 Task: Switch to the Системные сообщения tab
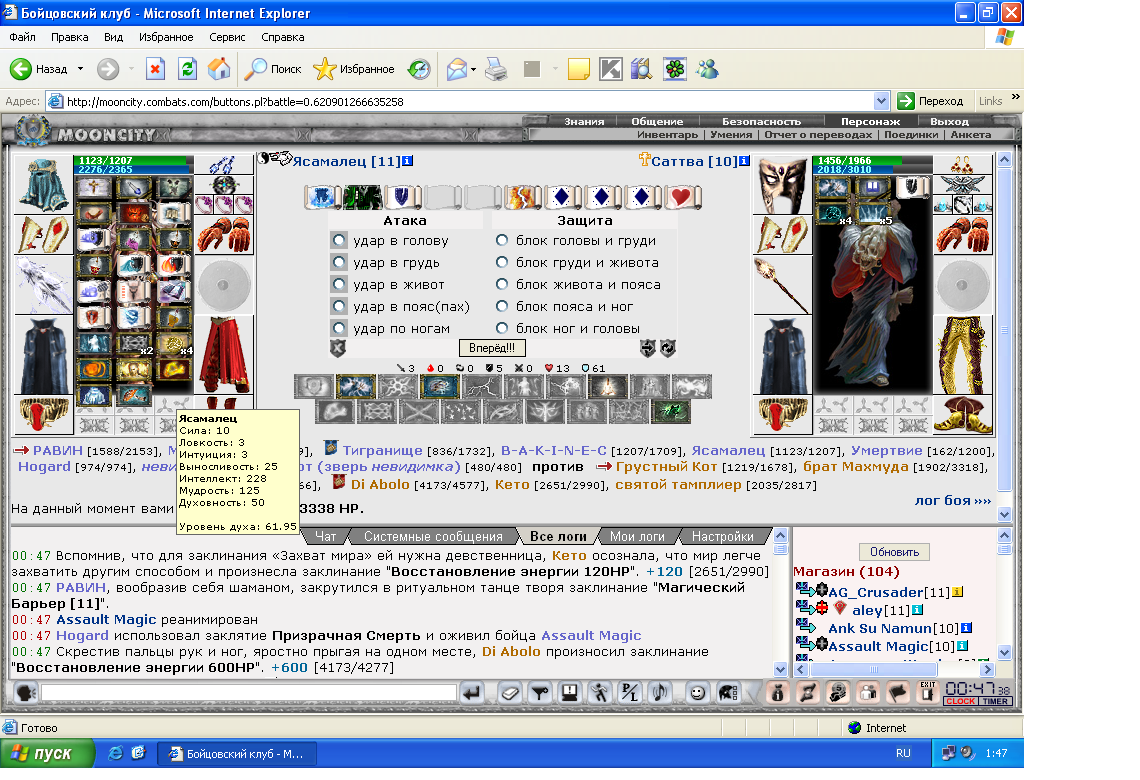(x=433, y=536)
